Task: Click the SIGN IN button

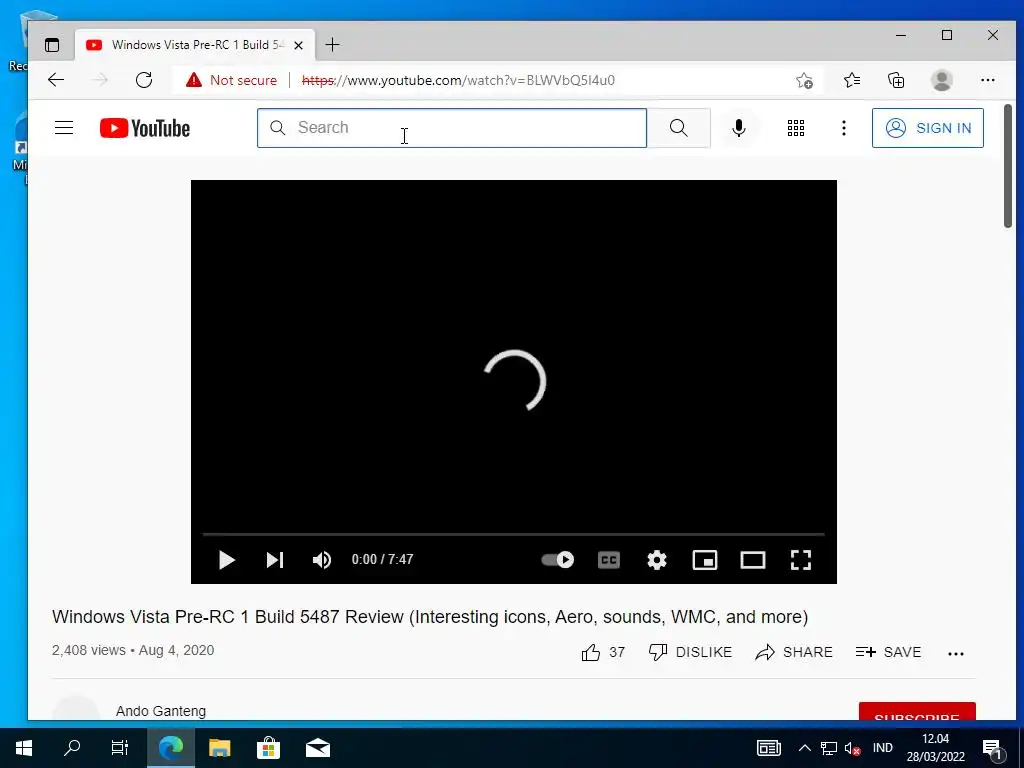Action: [x=927, y=128]
